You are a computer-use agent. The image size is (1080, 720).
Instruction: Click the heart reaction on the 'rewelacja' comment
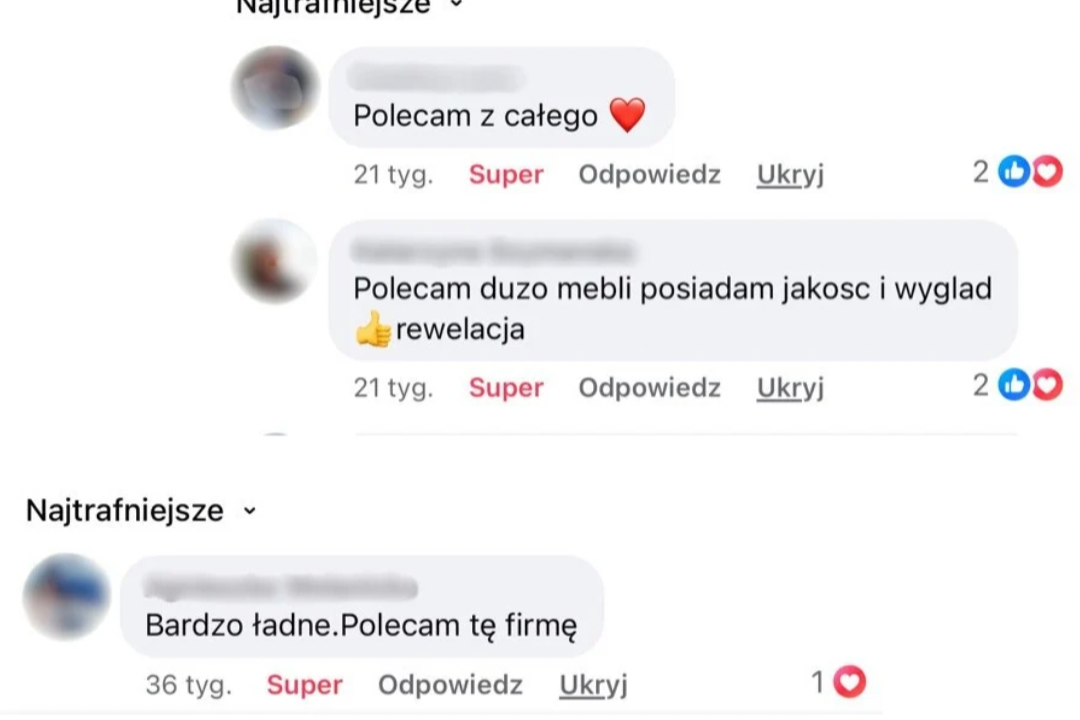1047,384
